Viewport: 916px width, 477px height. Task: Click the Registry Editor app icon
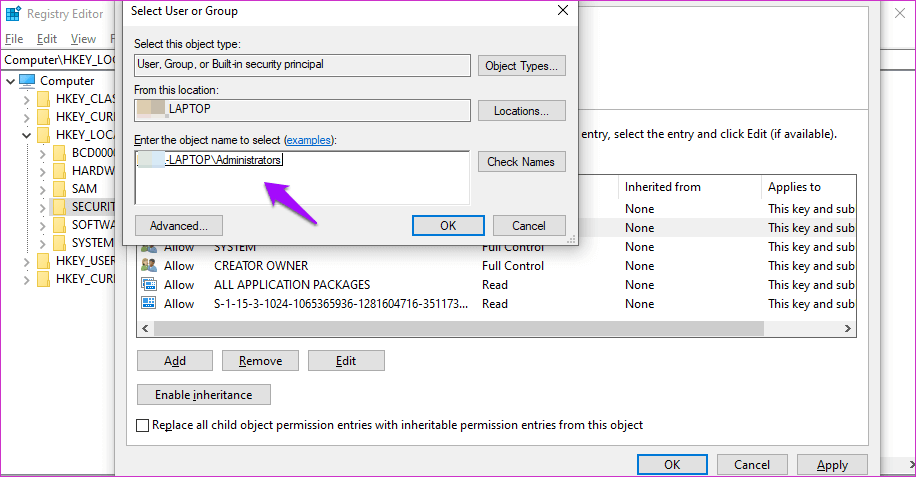pyautogui.click(x=13, y=14)
